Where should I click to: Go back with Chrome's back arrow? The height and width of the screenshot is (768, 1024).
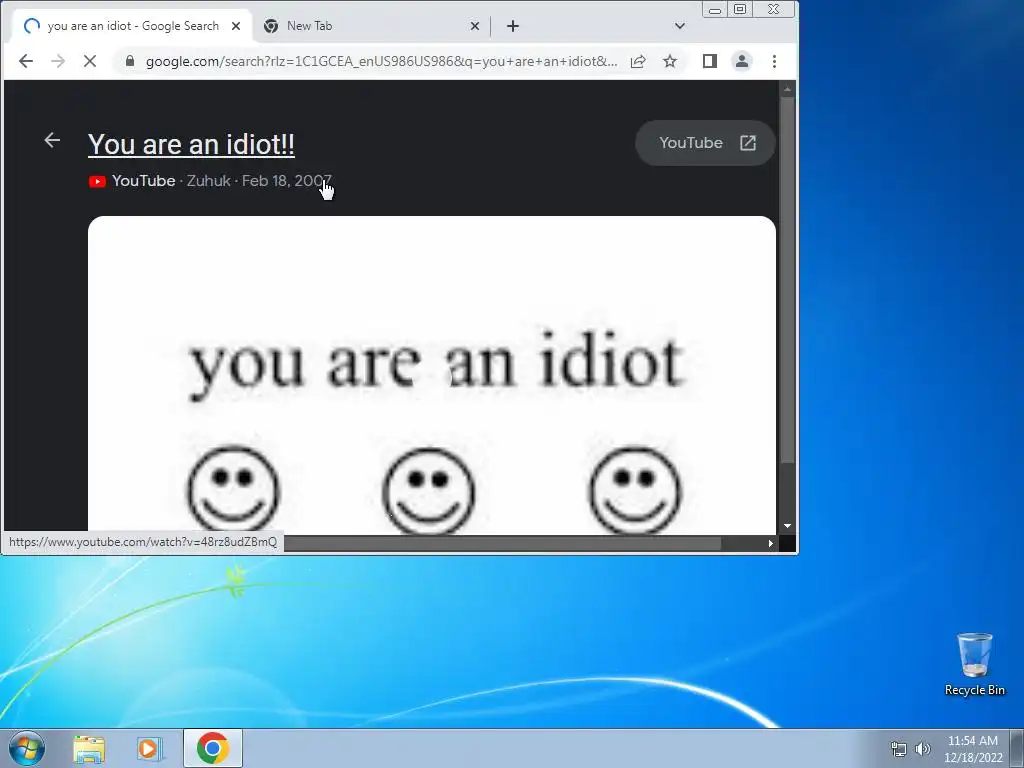point(26,61)
